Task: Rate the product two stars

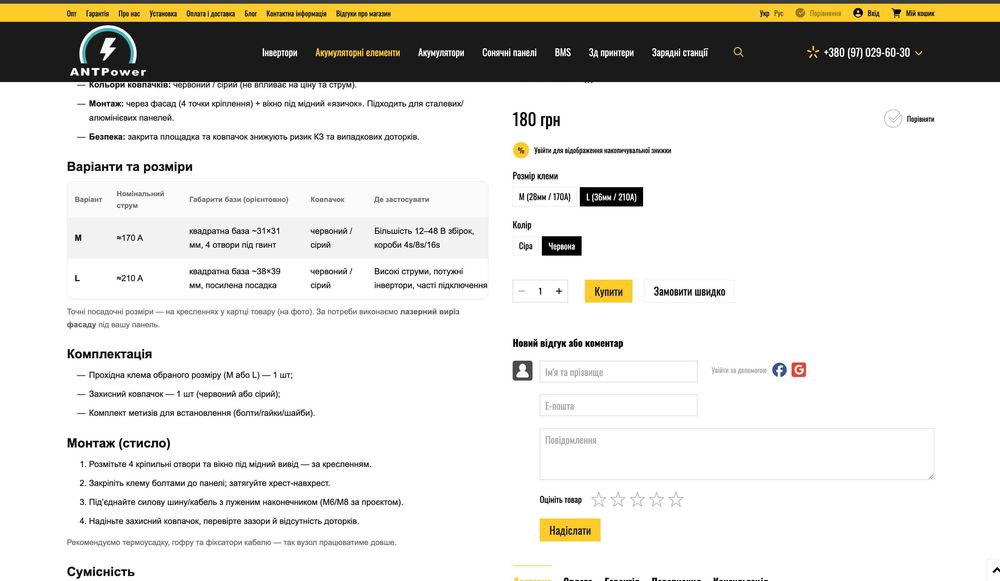Action: (x=617, y=499)
